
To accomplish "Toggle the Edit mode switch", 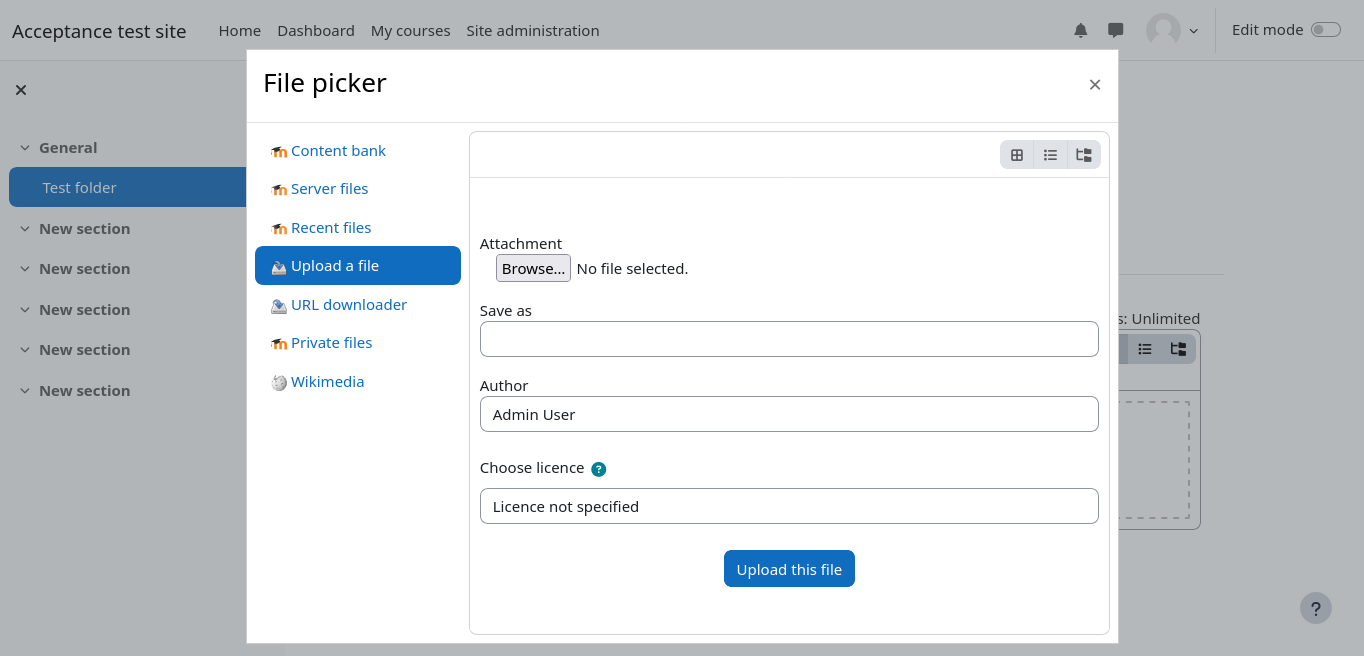I will [x=1325, y=30].
